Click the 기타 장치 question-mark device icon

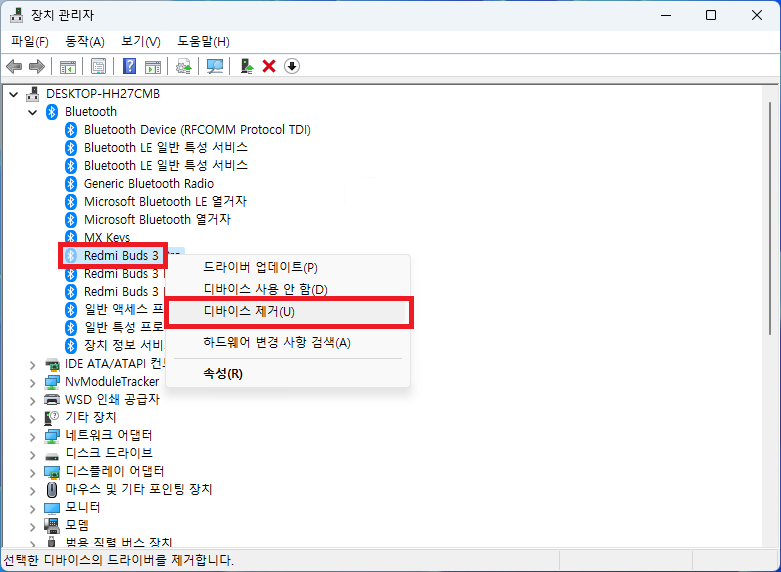52,418
